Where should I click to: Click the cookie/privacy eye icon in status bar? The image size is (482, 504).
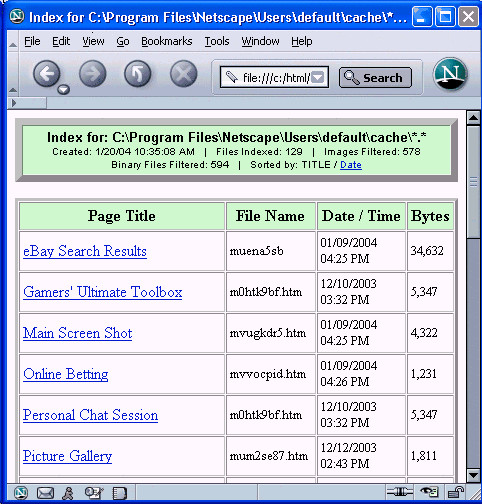click(429, 491)
